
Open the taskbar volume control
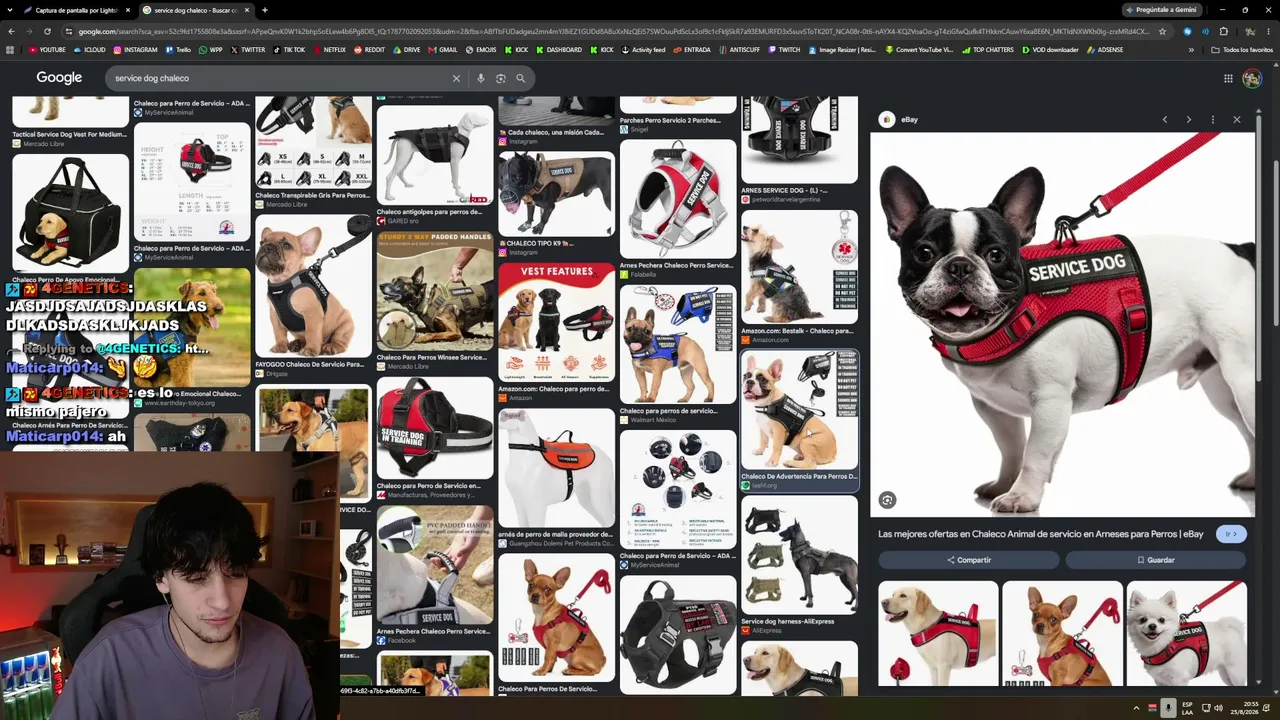pos(1219,708)
